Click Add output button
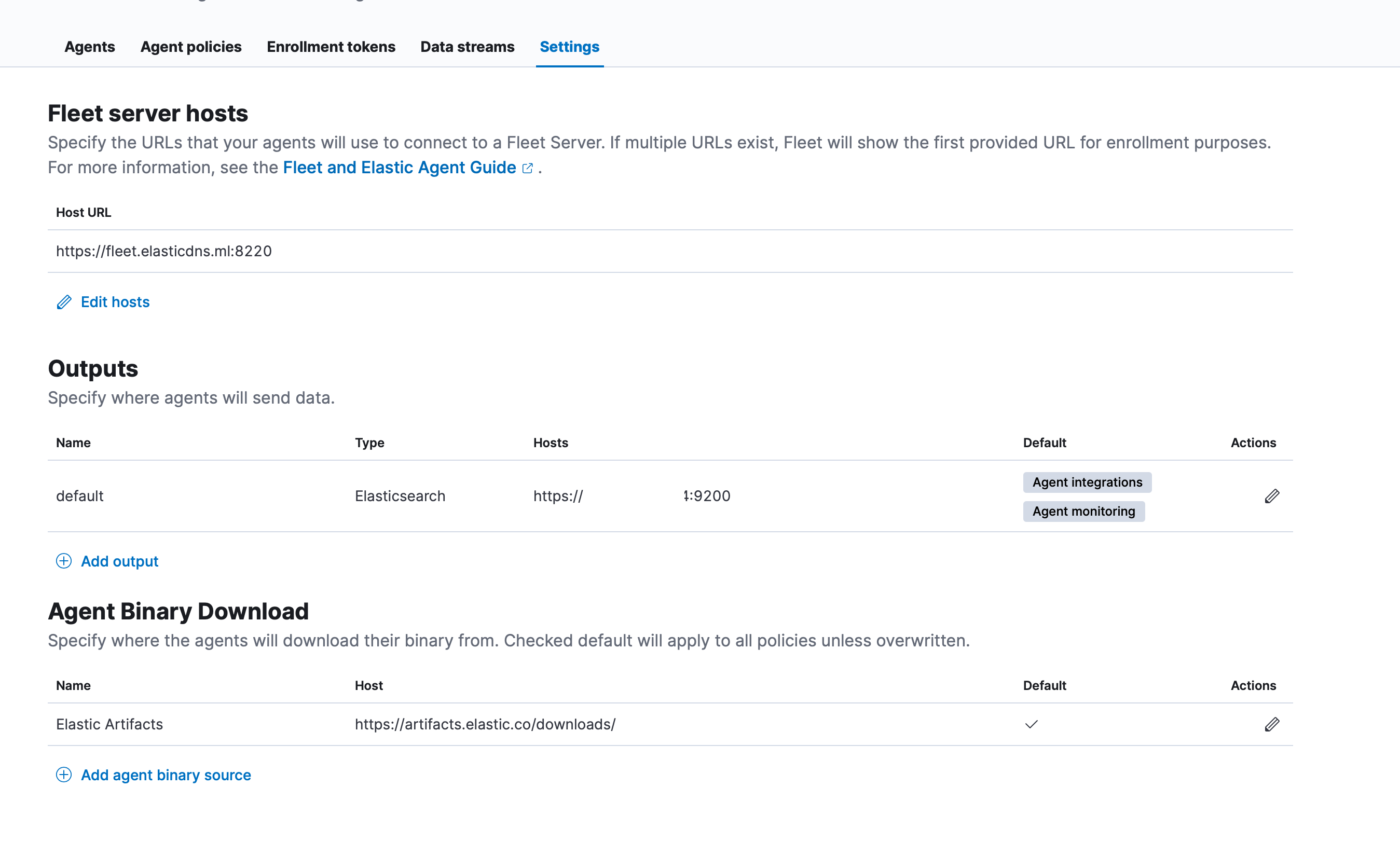 pyautogui.click(x=119, y=561)
